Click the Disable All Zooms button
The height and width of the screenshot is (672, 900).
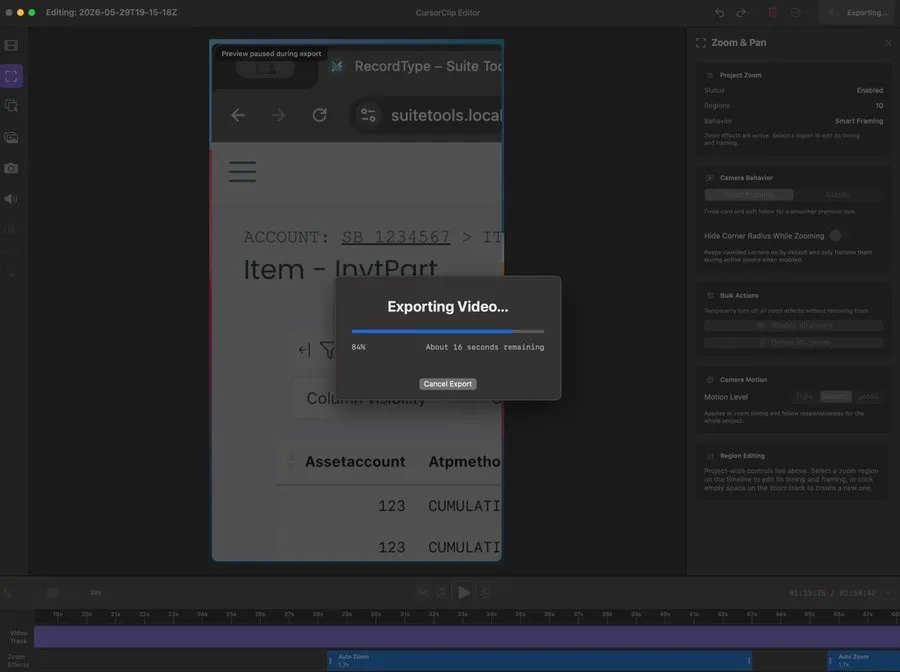point(794,325)
